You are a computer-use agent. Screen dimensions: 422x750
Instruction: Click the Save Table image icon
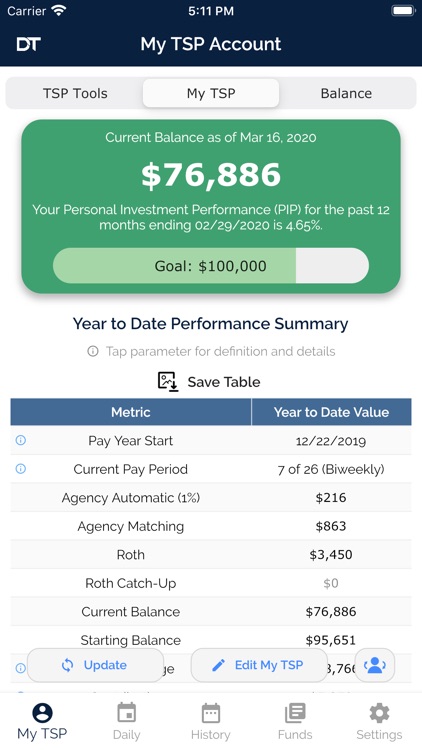[168, 382]
